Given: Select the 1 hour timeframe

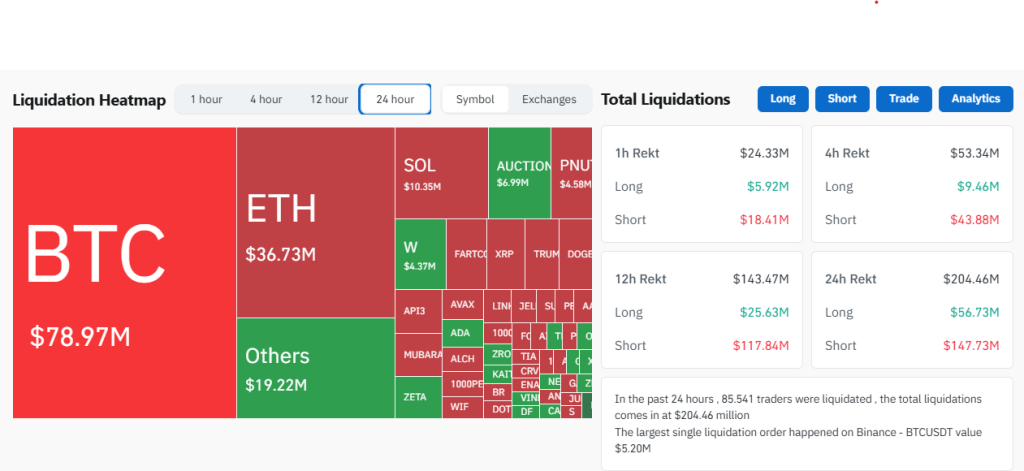Looking at the screenshot, I should coord(206,99).
